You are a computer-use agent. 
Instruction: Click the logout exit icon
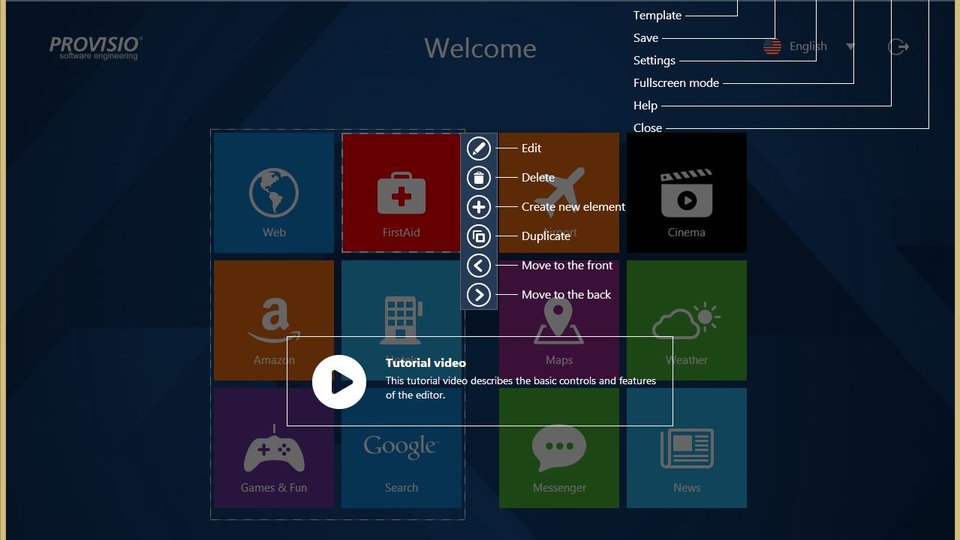pos(898,47)
